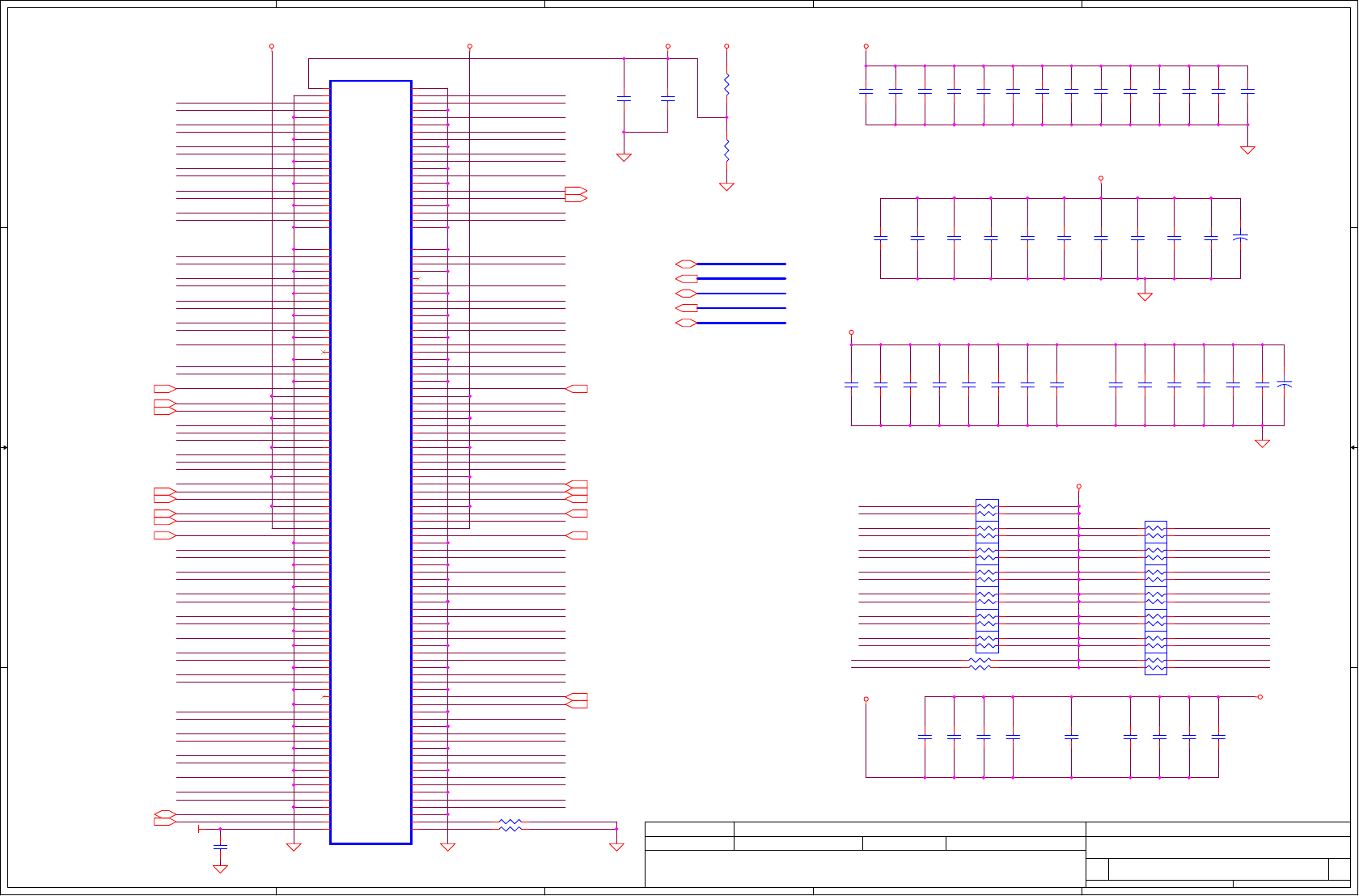1359x896 pixels.
Task: Click power terminal above the resistor network packs
Action: pyautogui.click(x=1078, y=487)
